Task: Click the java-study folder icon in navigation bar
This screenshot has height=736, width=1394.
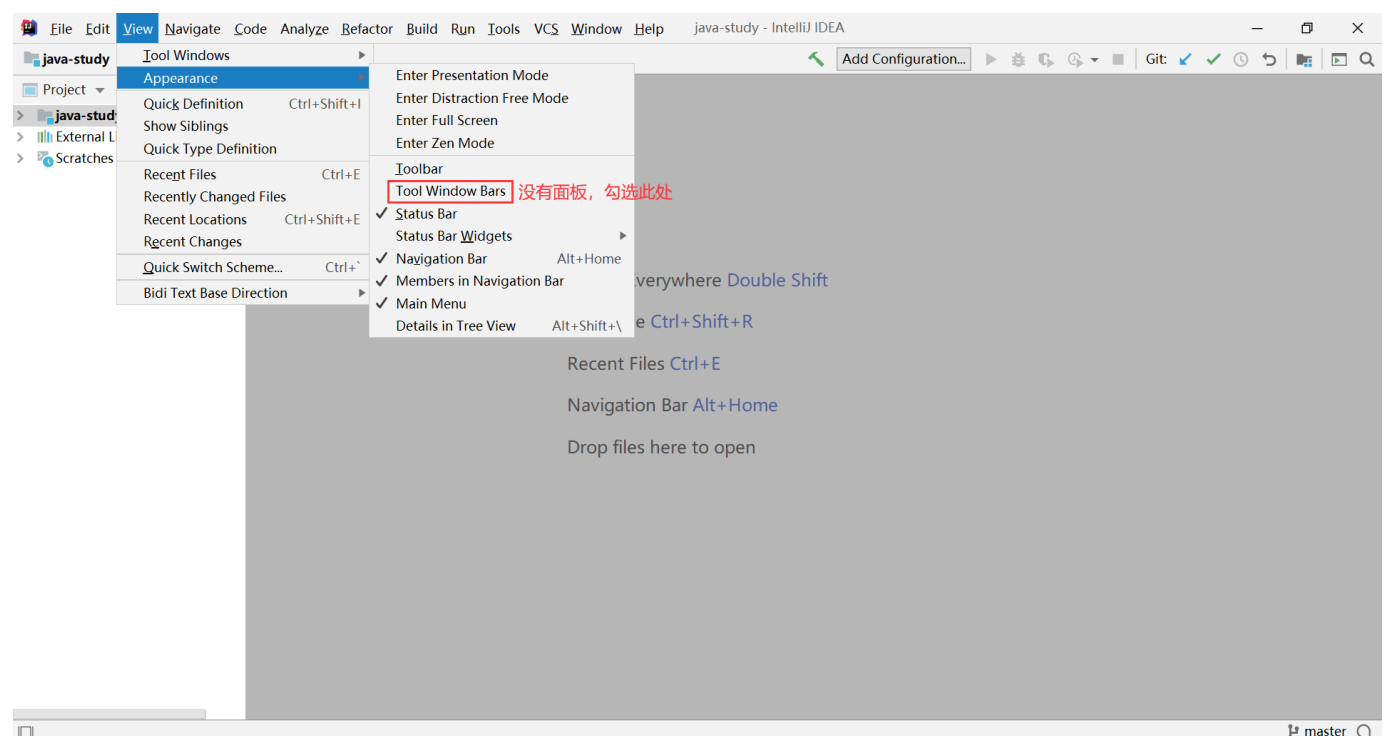Action: pos(32,59)
